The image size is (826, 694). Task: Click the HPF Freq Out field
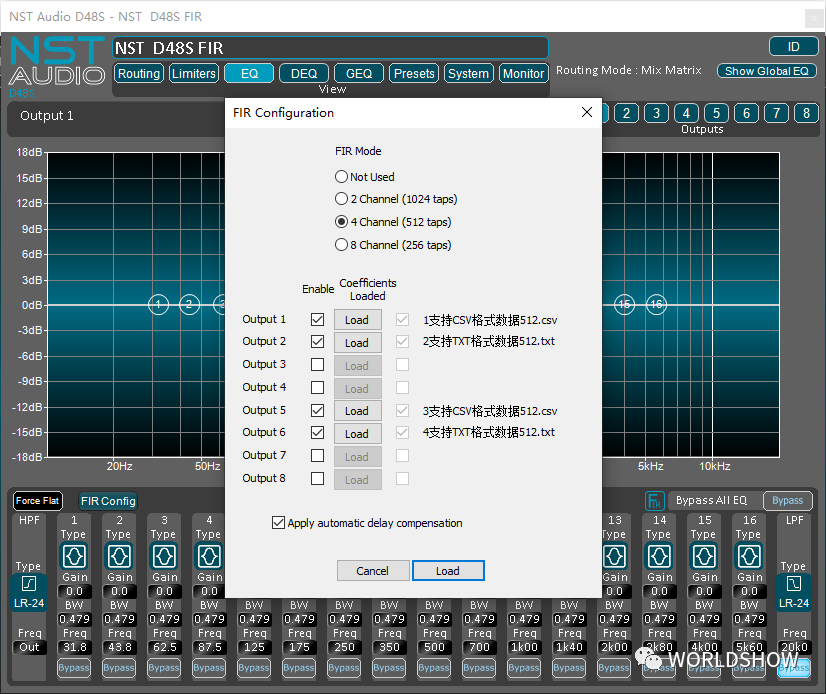pyautogui.click(x=29, y=647)
